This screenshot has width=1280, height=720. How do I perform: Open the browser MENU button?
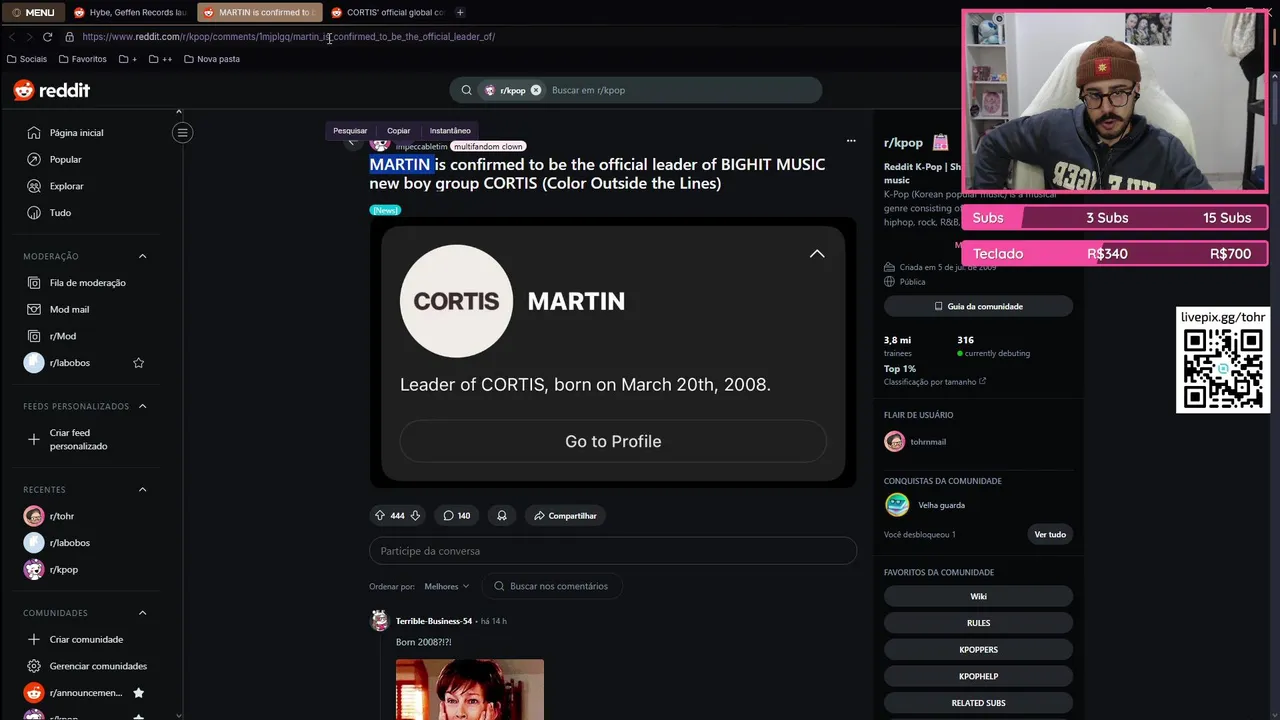34,12
